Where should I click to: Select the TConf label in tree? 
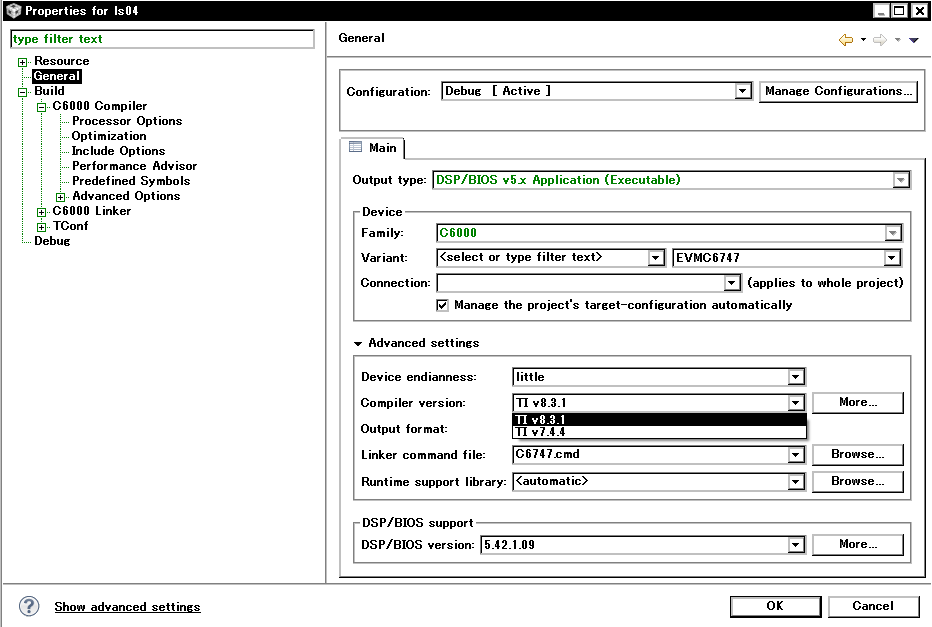[70, 226]
